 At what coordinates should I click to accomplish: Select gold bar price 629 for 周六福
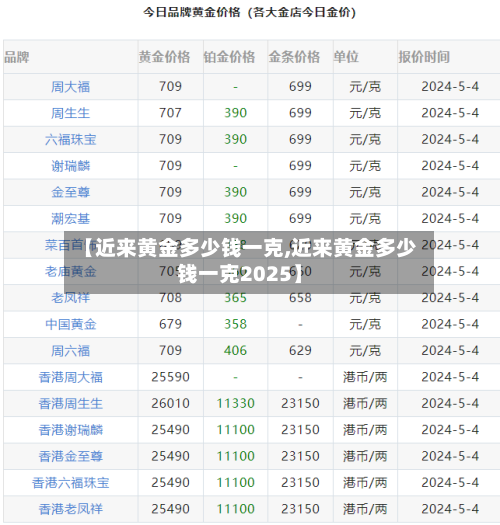tap(300, 351)
